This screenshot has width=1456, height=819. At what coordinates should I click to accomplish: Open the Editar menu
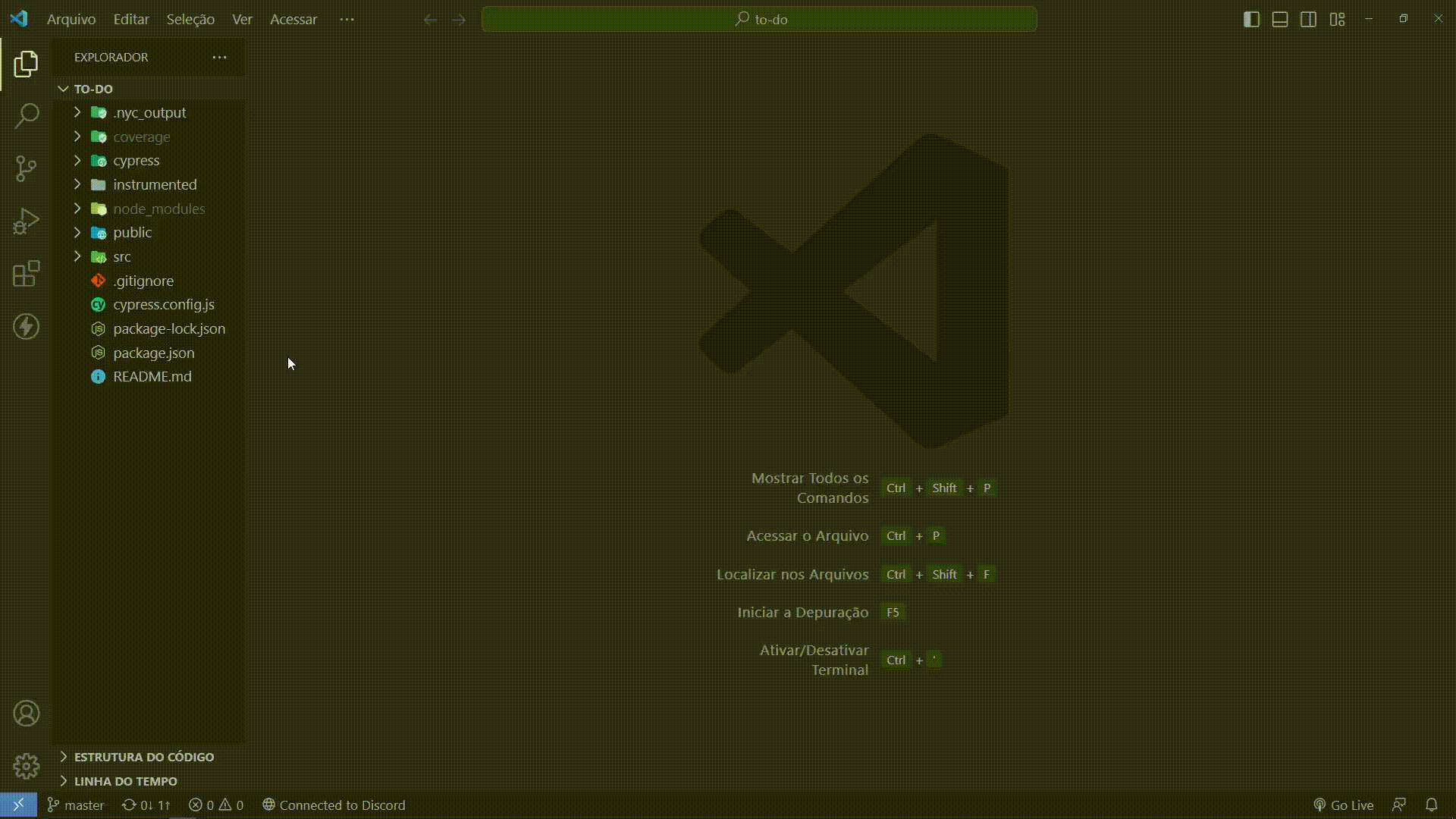(131, 20)
